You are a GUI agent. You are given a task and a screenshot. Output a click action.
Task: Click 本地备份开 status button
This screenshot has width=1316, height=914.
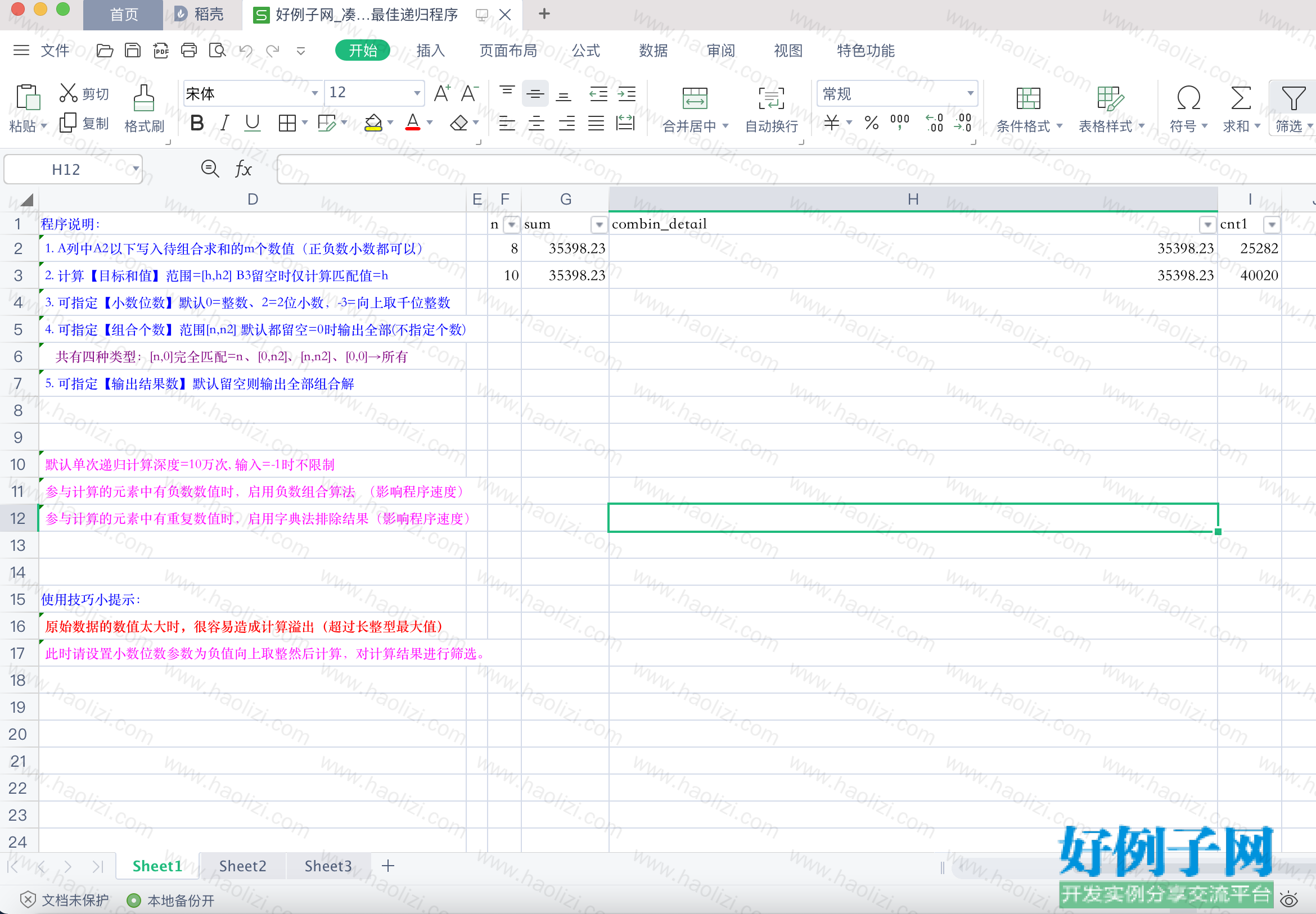(x=170, y=901)
